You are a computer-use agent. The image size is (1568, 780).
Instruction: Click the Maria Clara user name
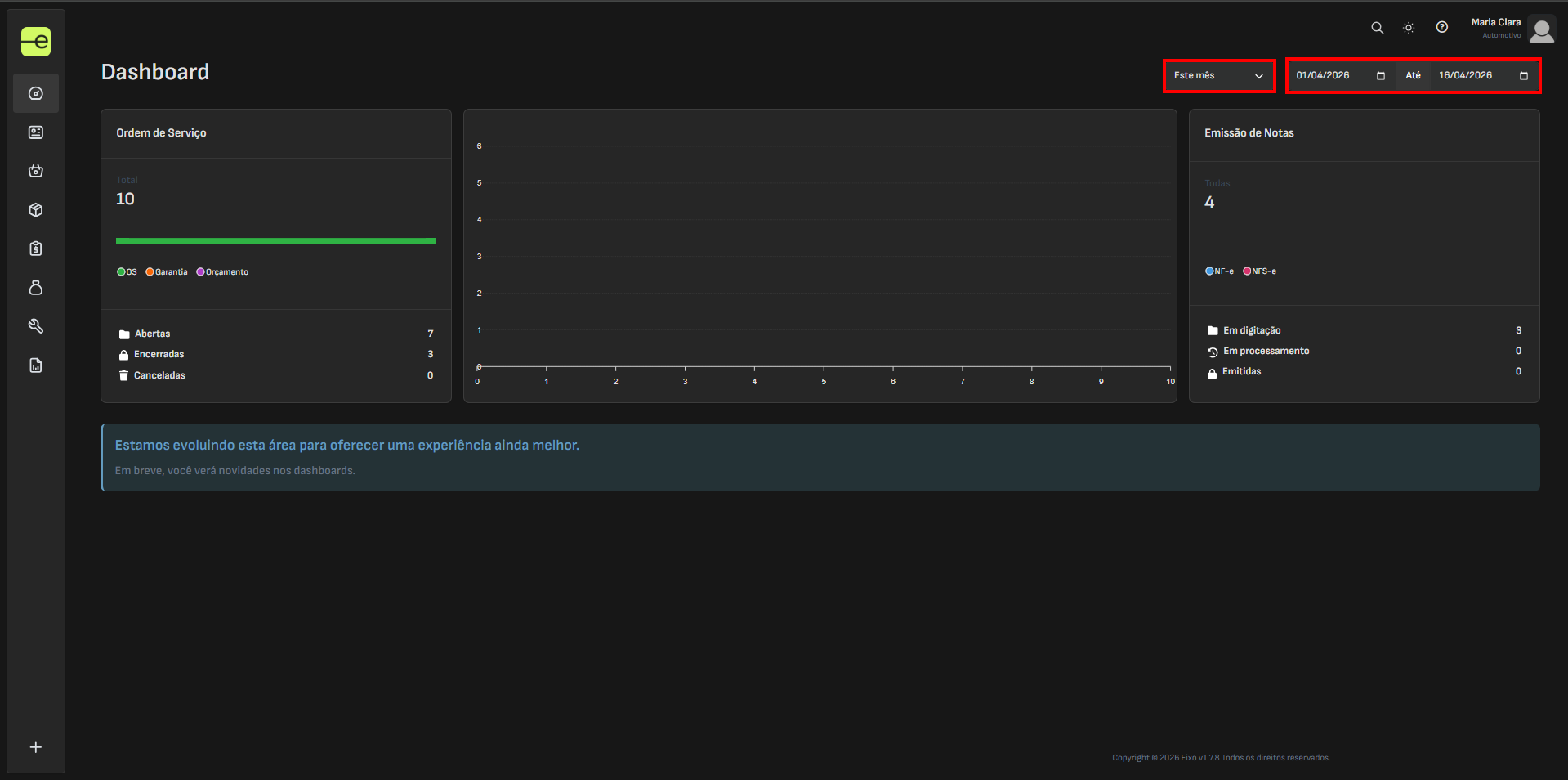[1496, 22]
